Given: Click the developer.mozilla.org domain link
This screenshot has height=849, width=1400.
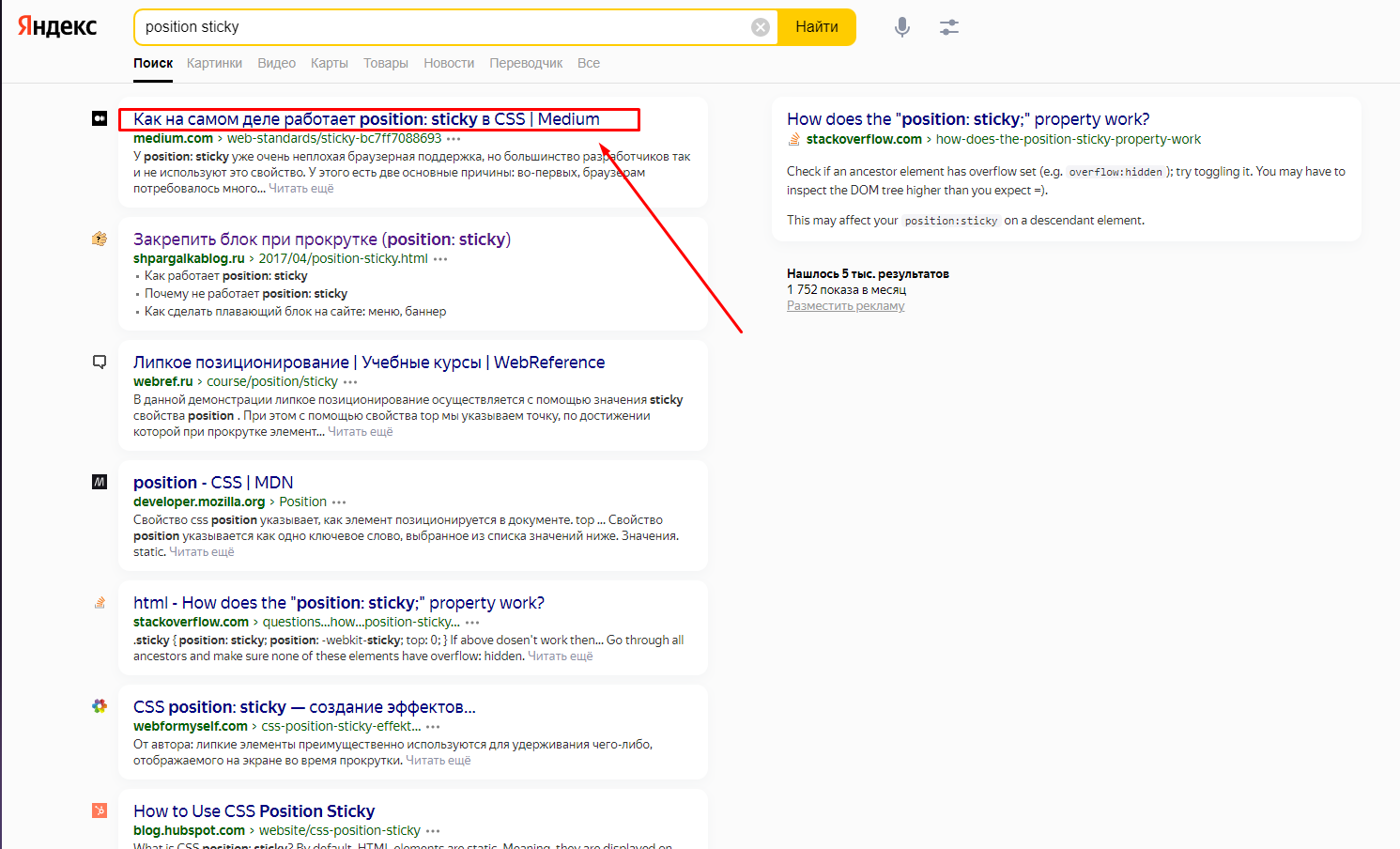Looking at the screenshot, I should click(199, 502).
